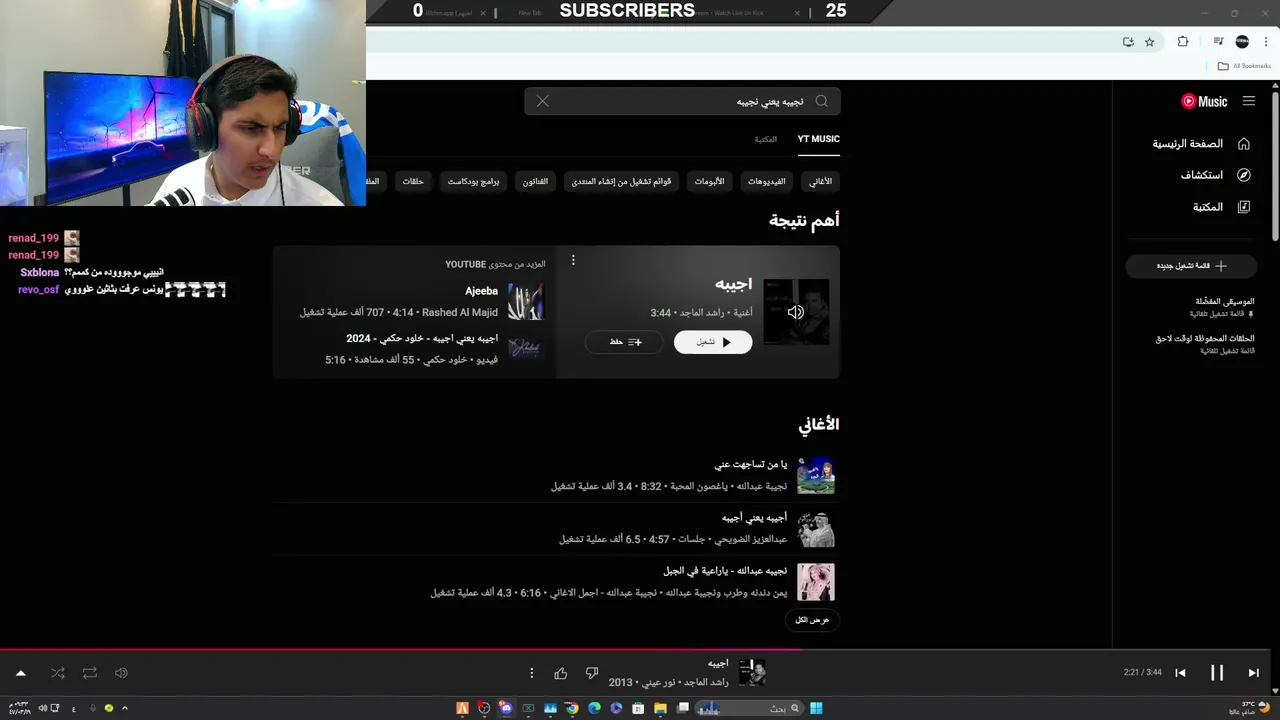Image resolution: width=1280 pixels, height=720 pixels.
Task: Open Chrome extensions puzzle icon
Action: tap(1183, 42)
